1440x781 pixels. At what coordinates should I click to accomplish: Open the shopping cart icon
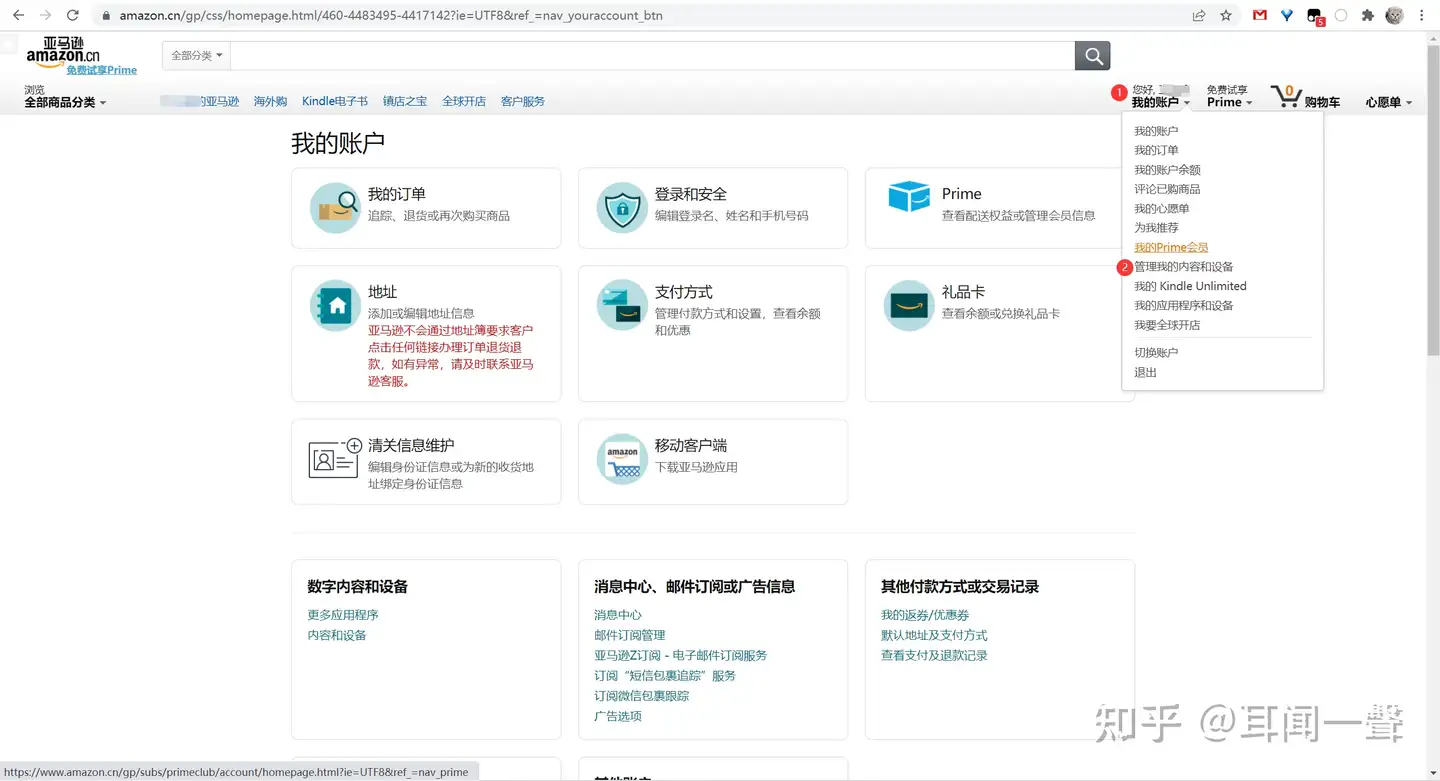click(x=1285, y=96)
